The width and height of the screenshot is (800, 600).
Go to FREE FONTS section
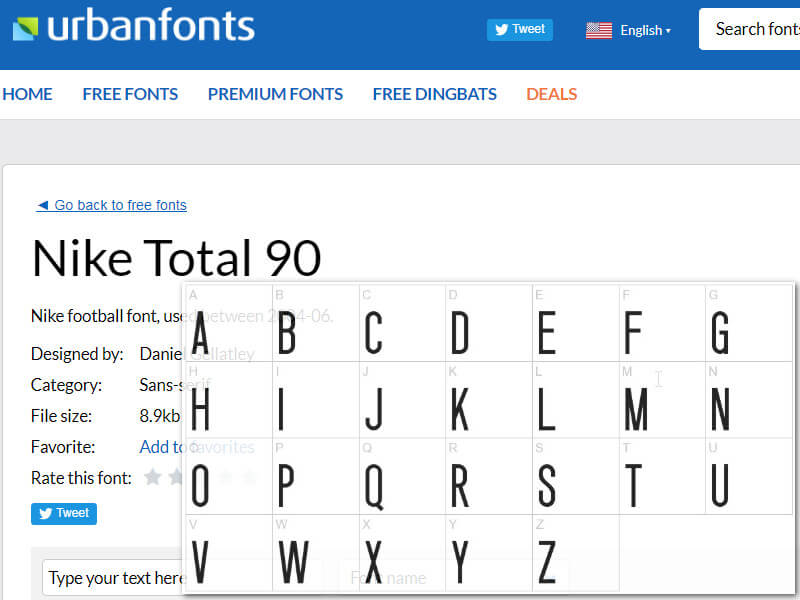click(x=130, y=94)
